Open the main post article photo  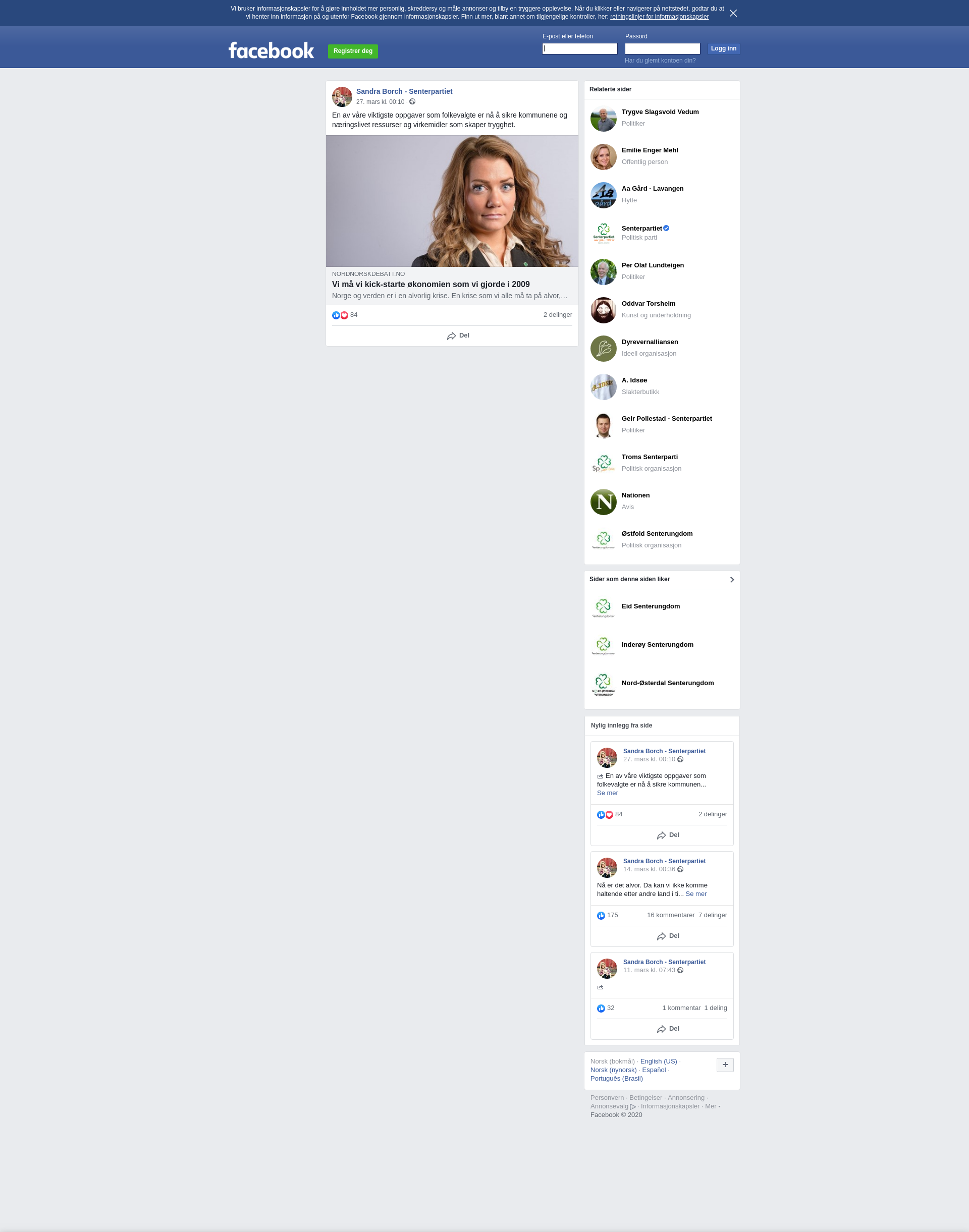pos(452,201)
